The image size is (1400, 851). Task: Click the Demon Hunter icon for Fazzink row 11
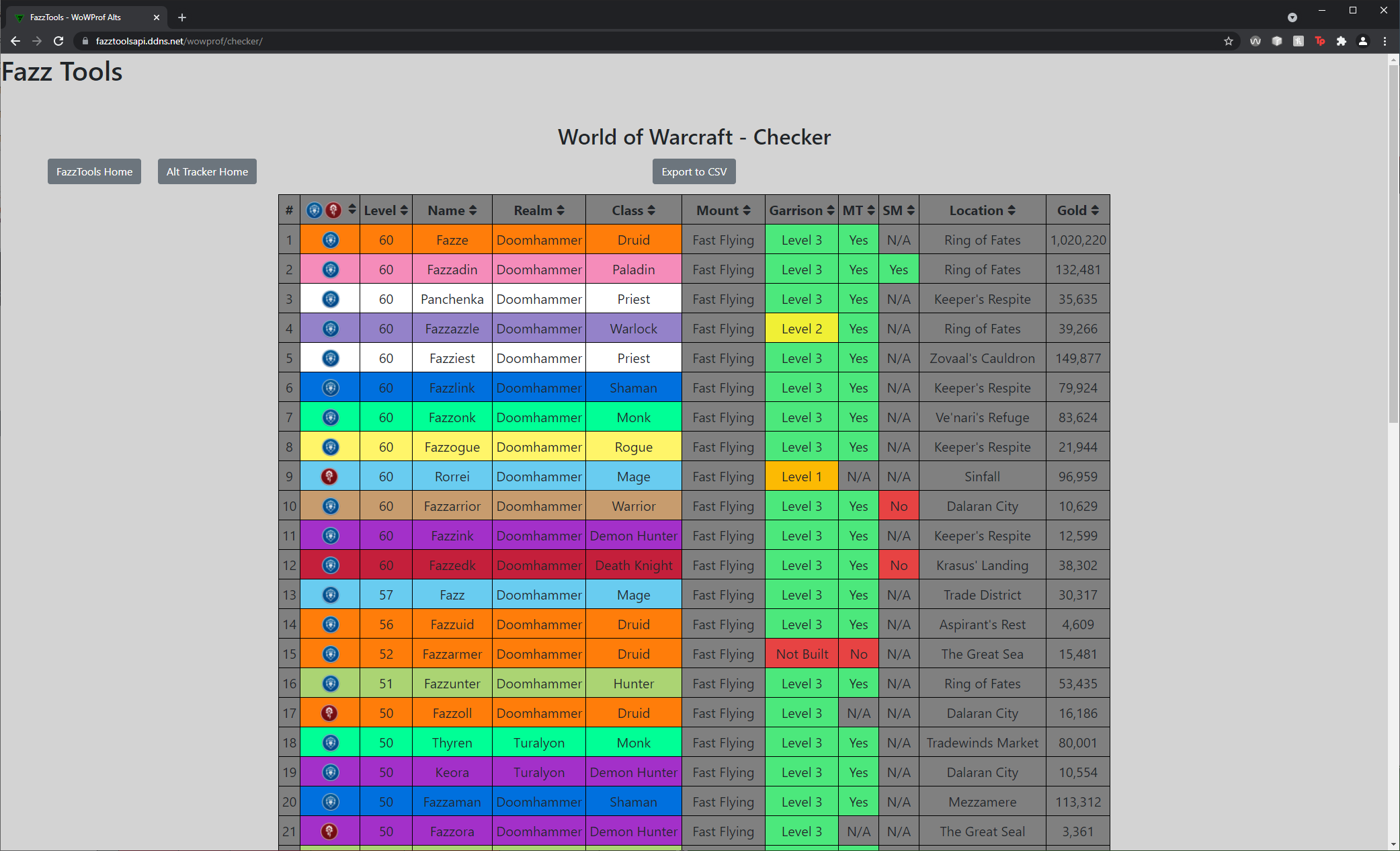coord(331,536)
